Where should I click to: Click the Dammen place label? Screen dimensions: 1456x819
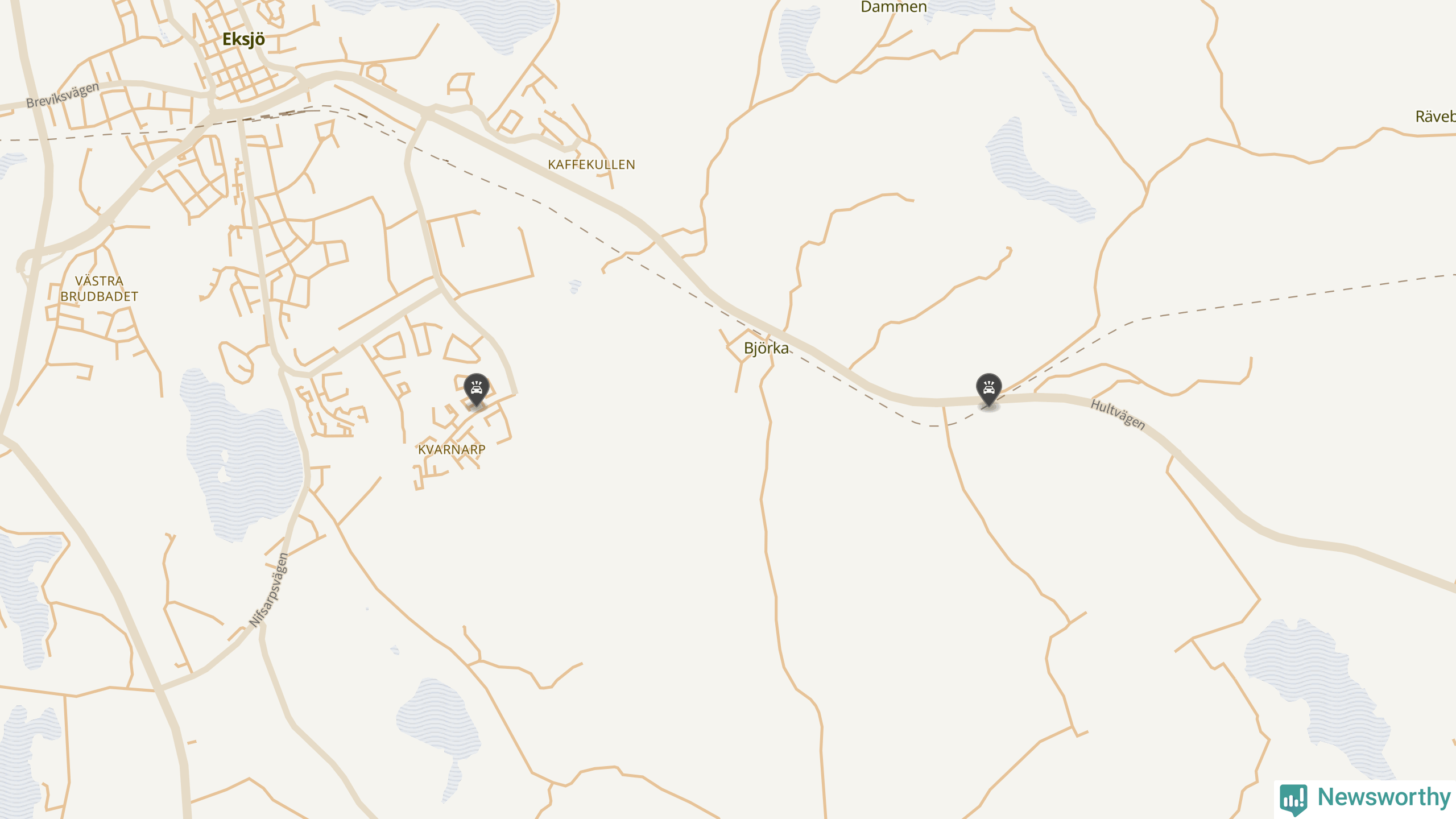click(x=894, y=7)
